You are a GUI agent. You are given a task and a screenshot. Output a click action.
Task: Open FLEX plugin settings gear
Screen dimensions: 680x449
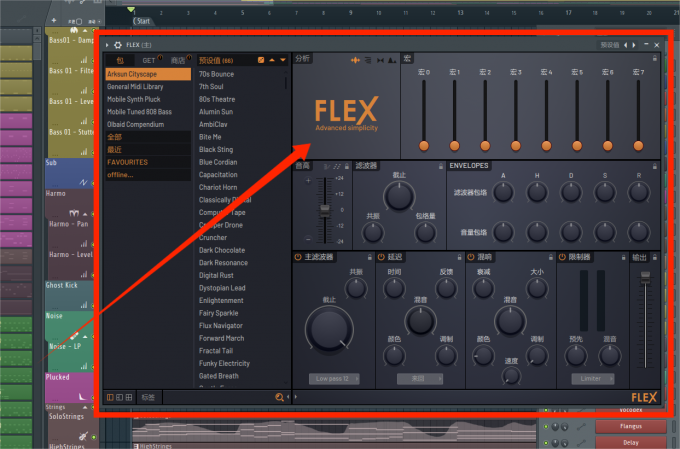(x=118, y=45)
